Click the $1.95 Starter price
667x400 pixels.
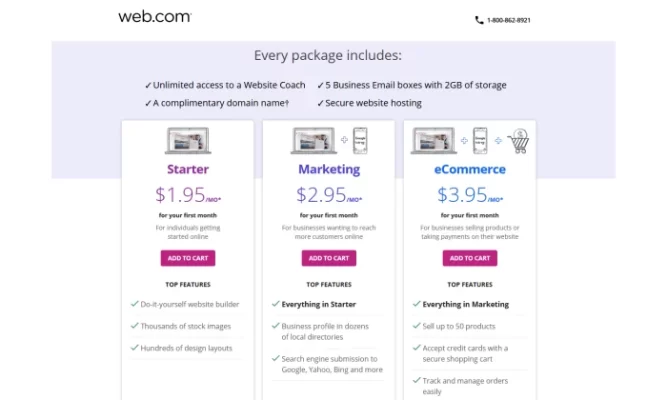pyautogui.click(x=188, y=195)
